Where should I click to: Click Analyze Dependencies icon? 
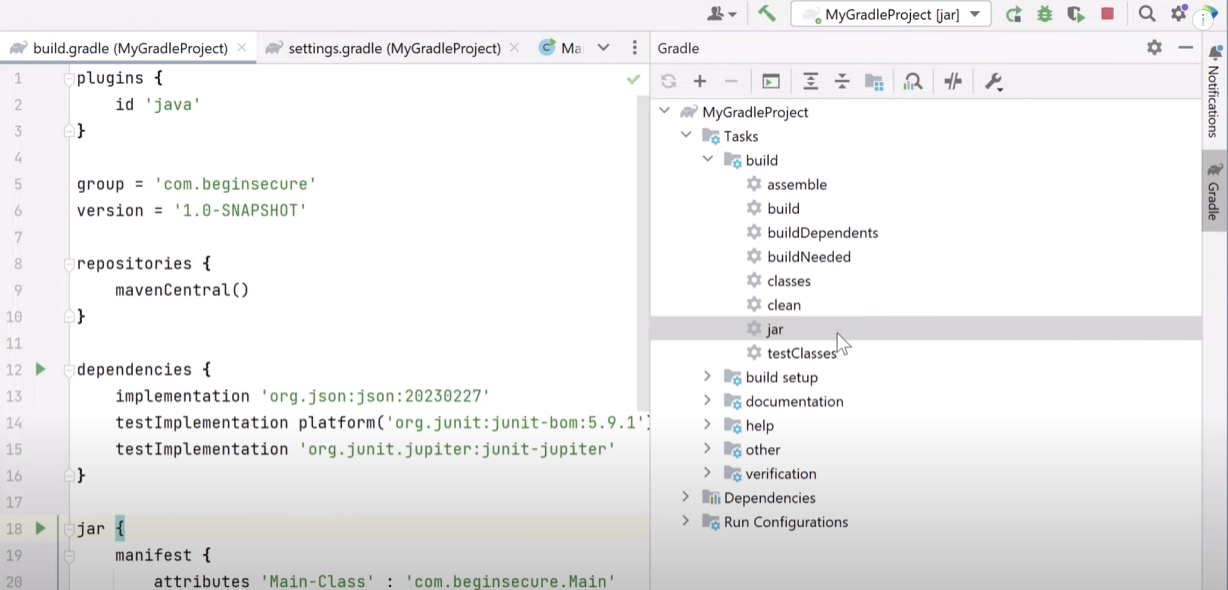tap(912, 82)
